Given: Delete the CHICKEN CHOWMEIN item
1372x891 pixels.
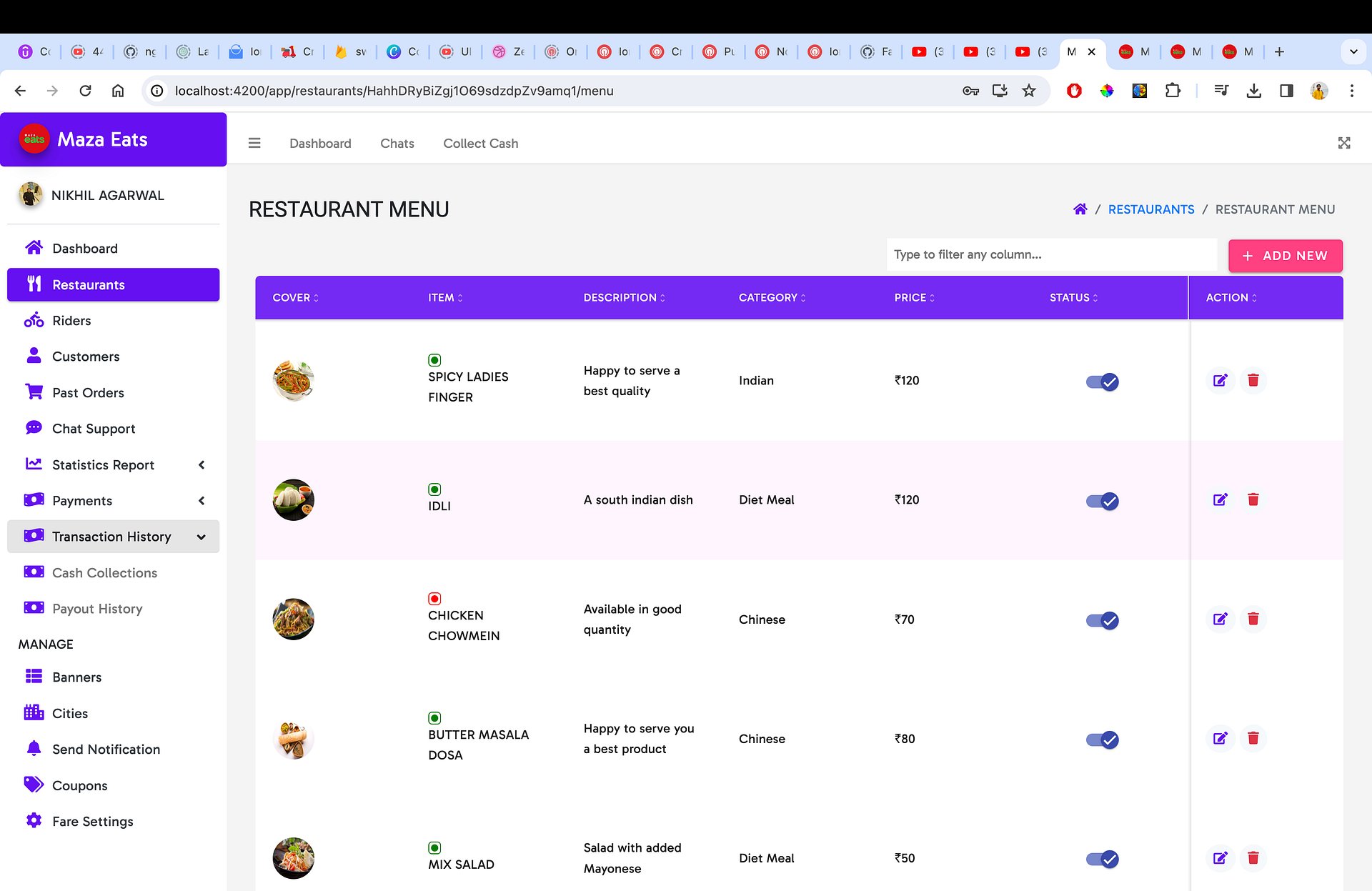Looking at the screenshot, I should point(1253,619).
